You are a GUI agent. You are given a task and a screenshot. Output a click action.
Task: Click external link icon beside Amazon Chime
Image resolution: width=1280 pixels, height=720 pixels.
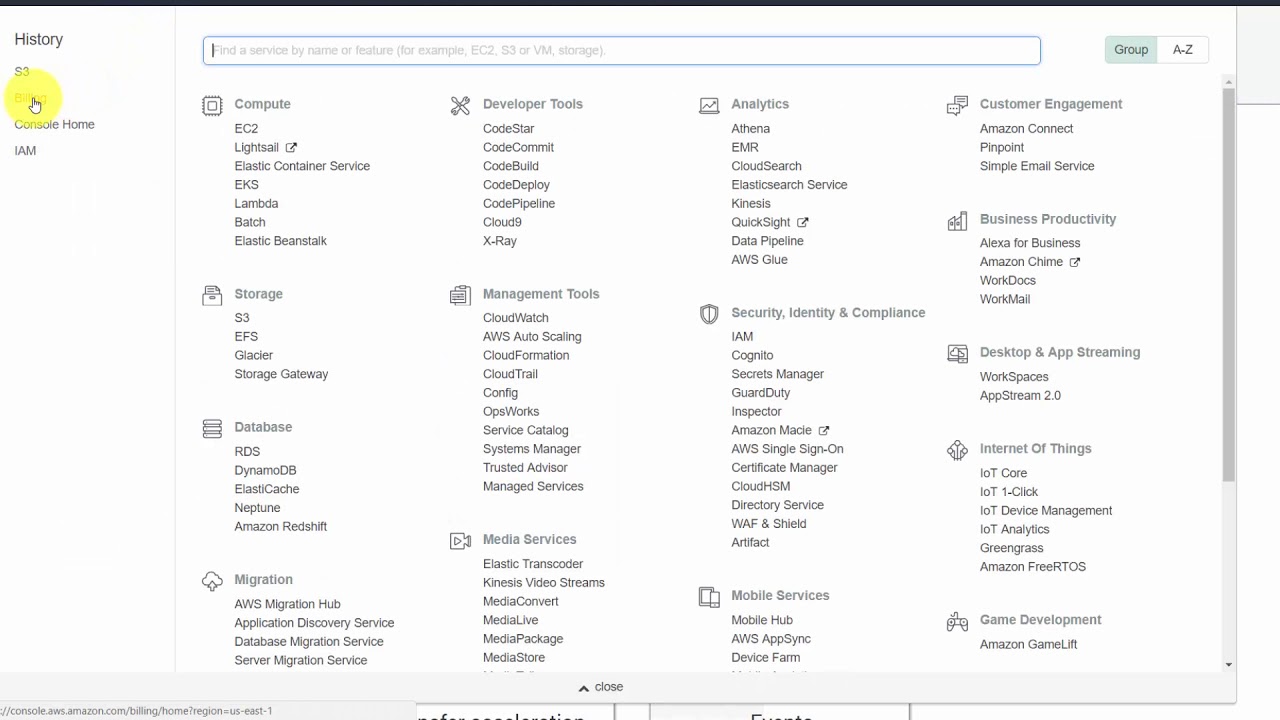click(1075, 262)
